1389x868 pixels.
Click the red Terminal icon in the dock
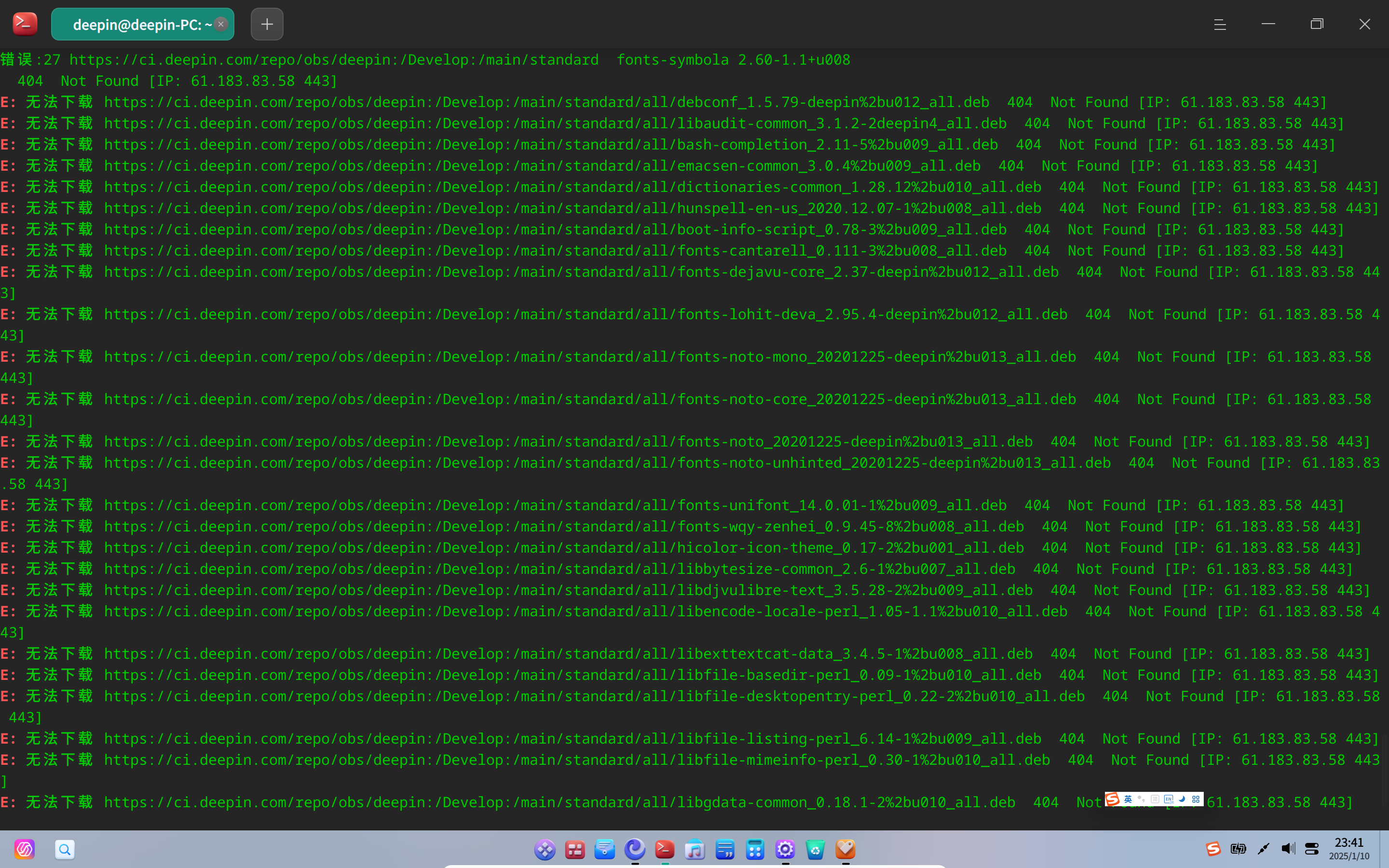click(x=665, y=849)
